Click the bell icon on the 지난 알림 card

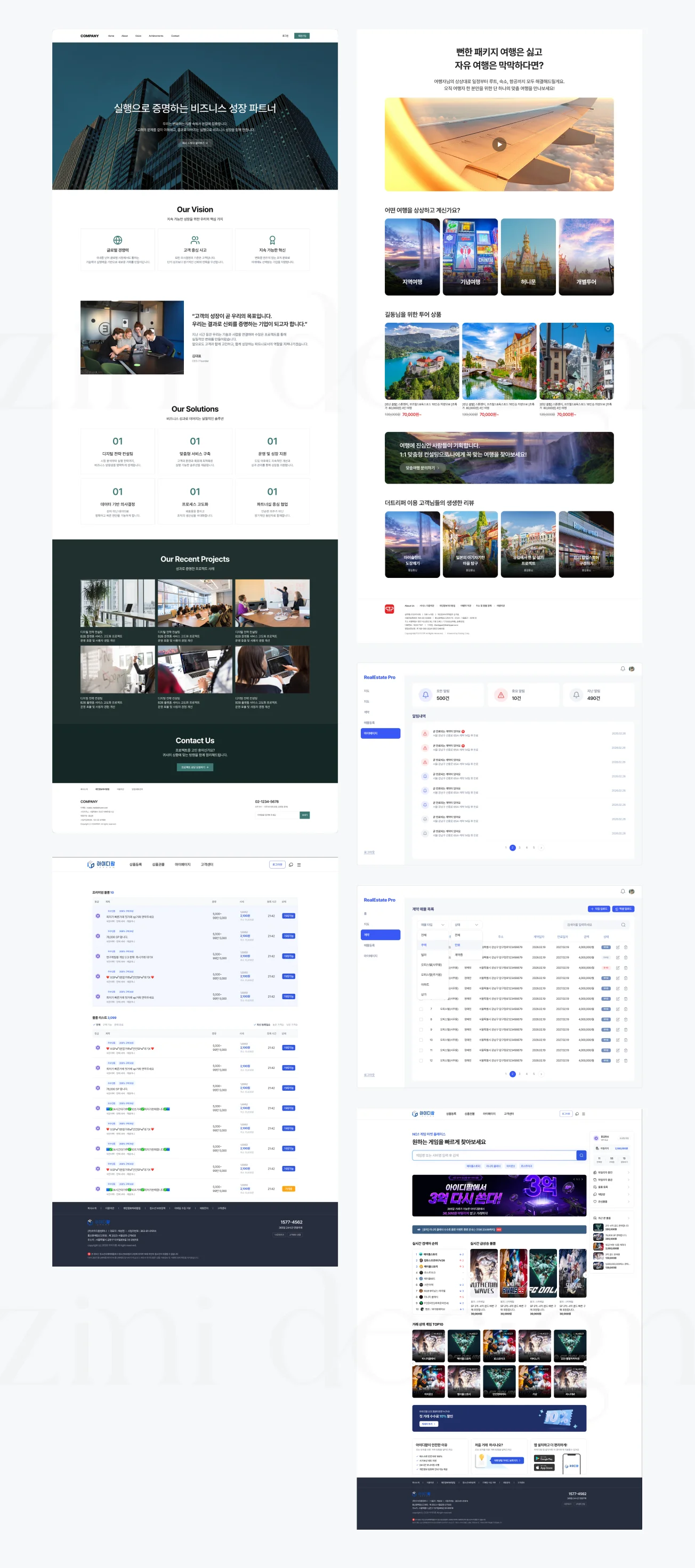576,695
